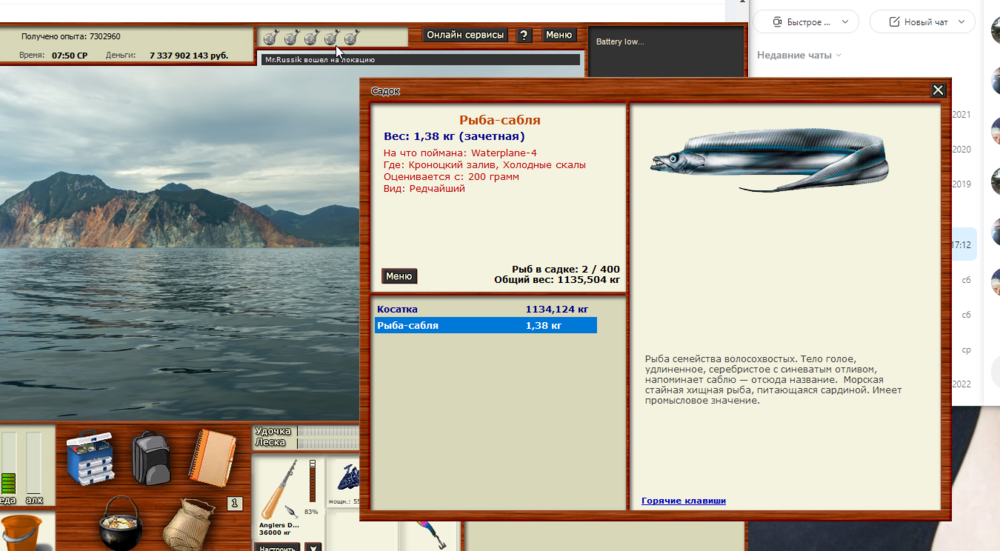Click the 2021 chat entry in sidebar

coord(961,115)
